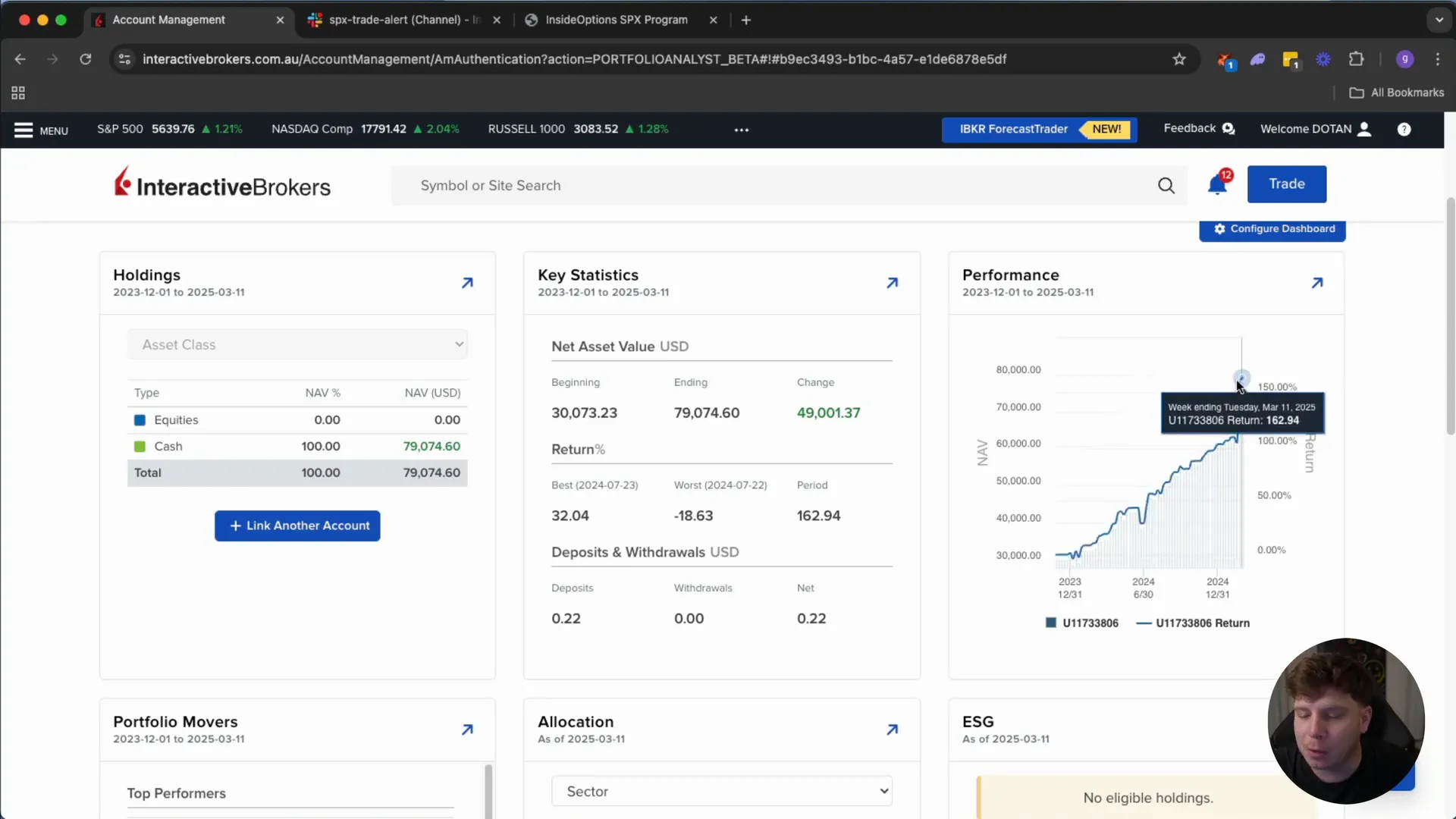Open the Sector dropdown in Allocation

722,791
